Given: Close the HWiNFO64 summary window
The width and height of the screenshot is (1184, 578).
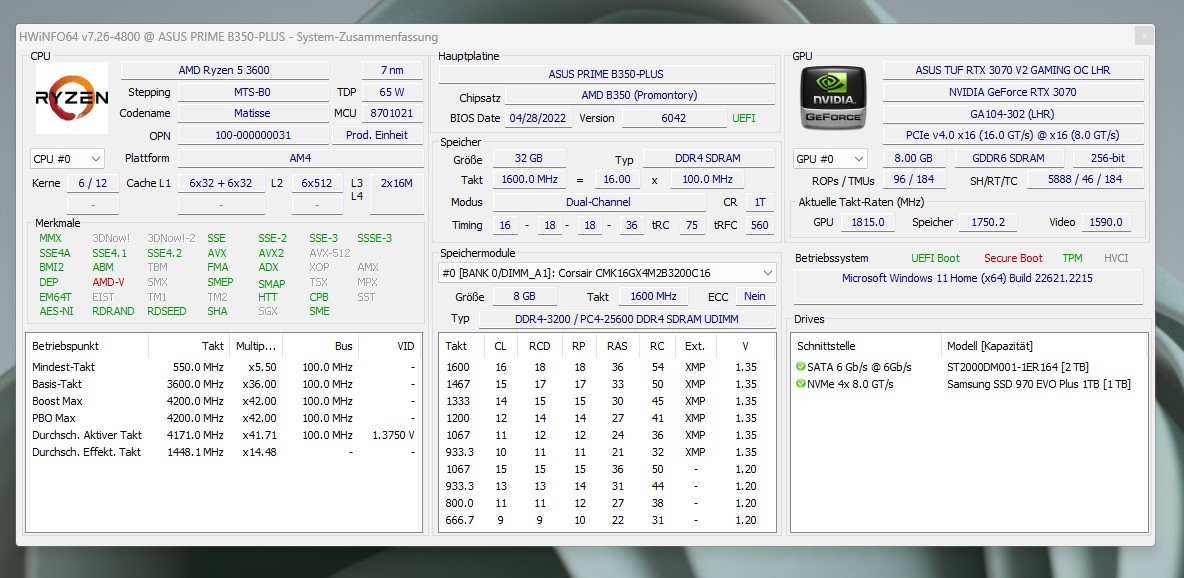Looking at the screenshot, I should [x=1144, y=36].
